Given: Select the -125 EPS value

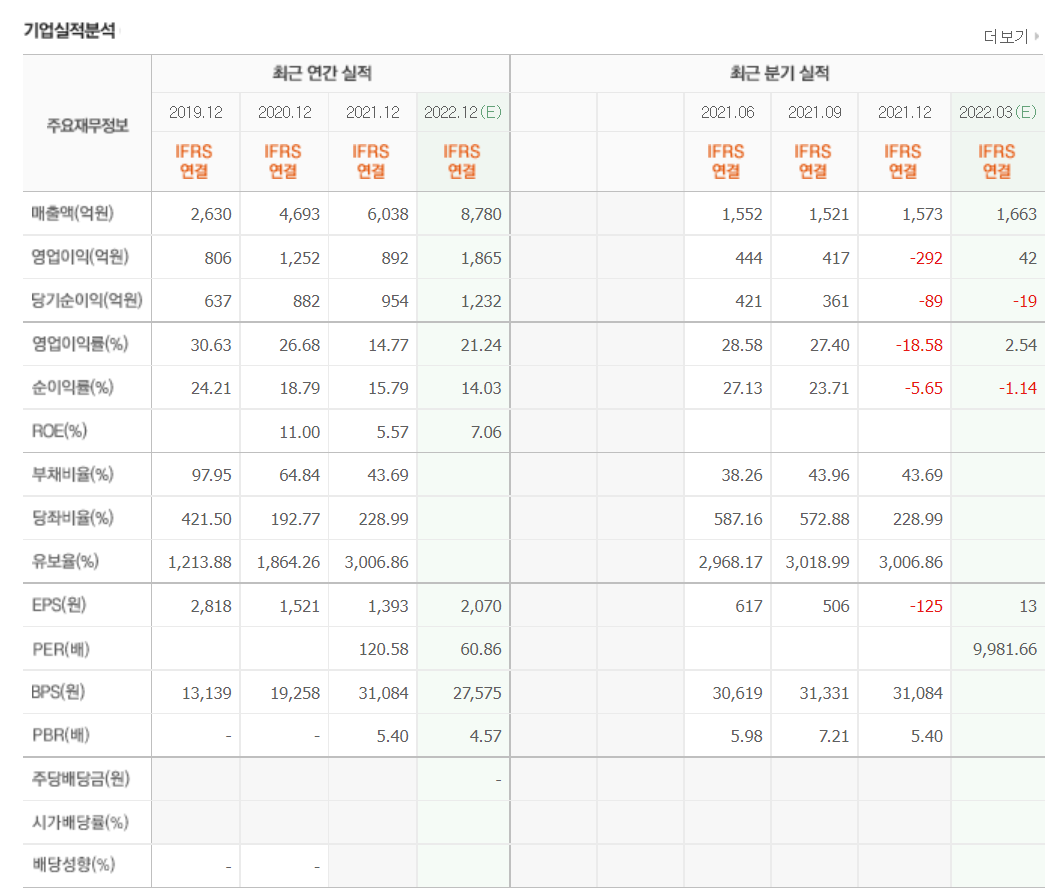Looking at the screenshot, I should click(926, 606).
